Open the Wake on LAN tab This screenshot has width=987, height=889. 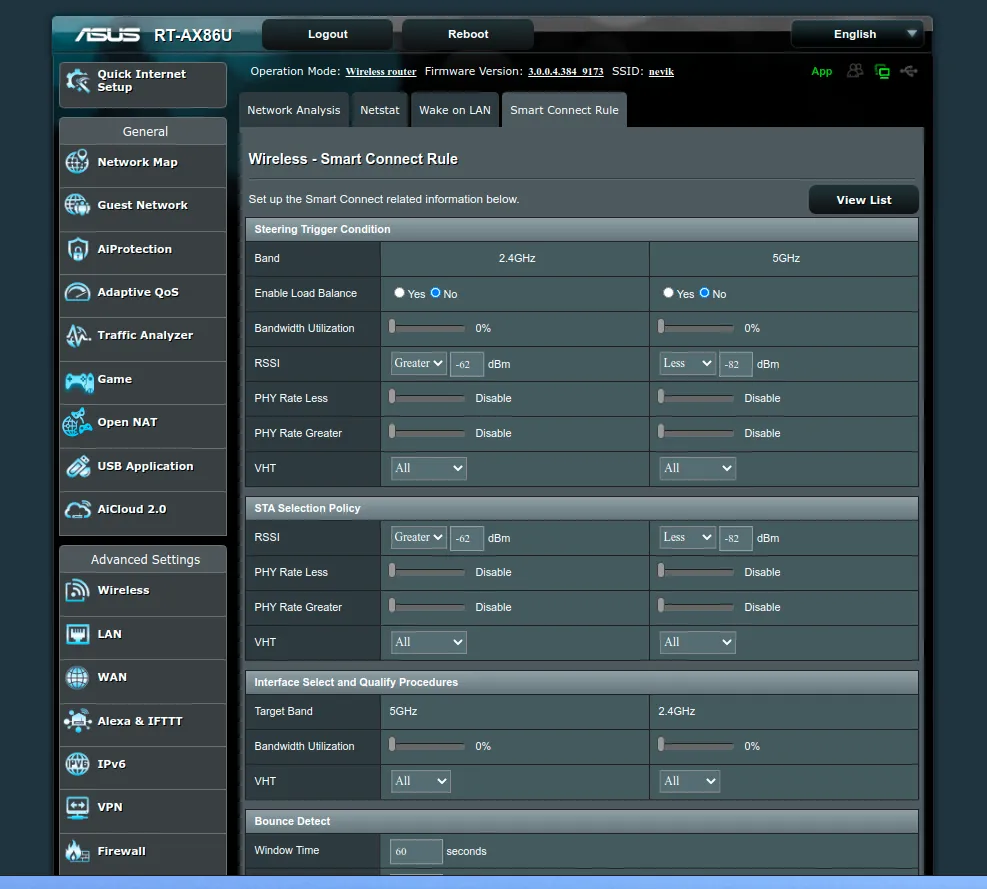(455, 110)
